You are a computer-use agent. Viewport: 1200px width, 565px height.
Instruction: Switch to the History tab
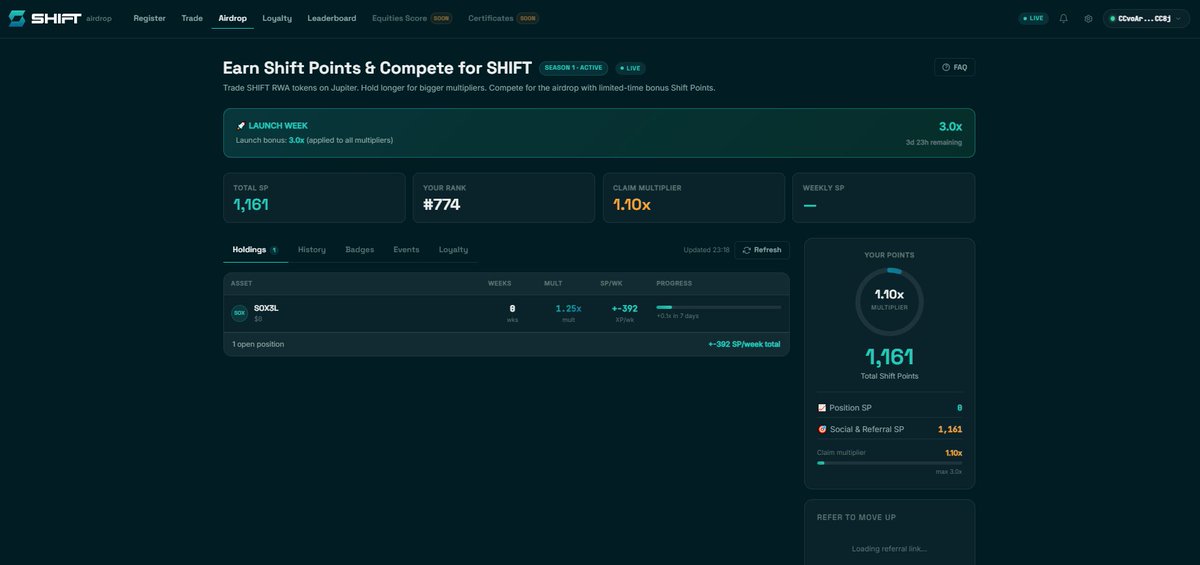pos(312,249)
